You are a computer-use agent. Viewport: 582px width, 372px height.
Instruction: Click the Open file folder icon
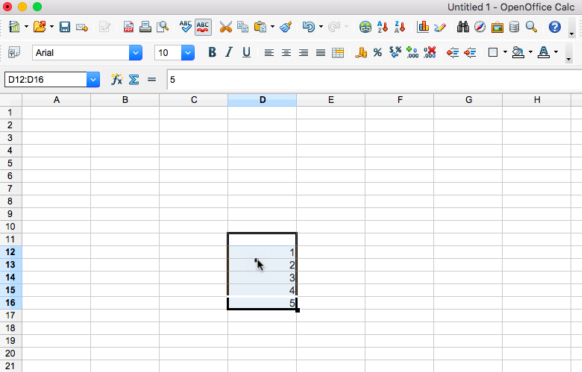[x=39, y=27]
